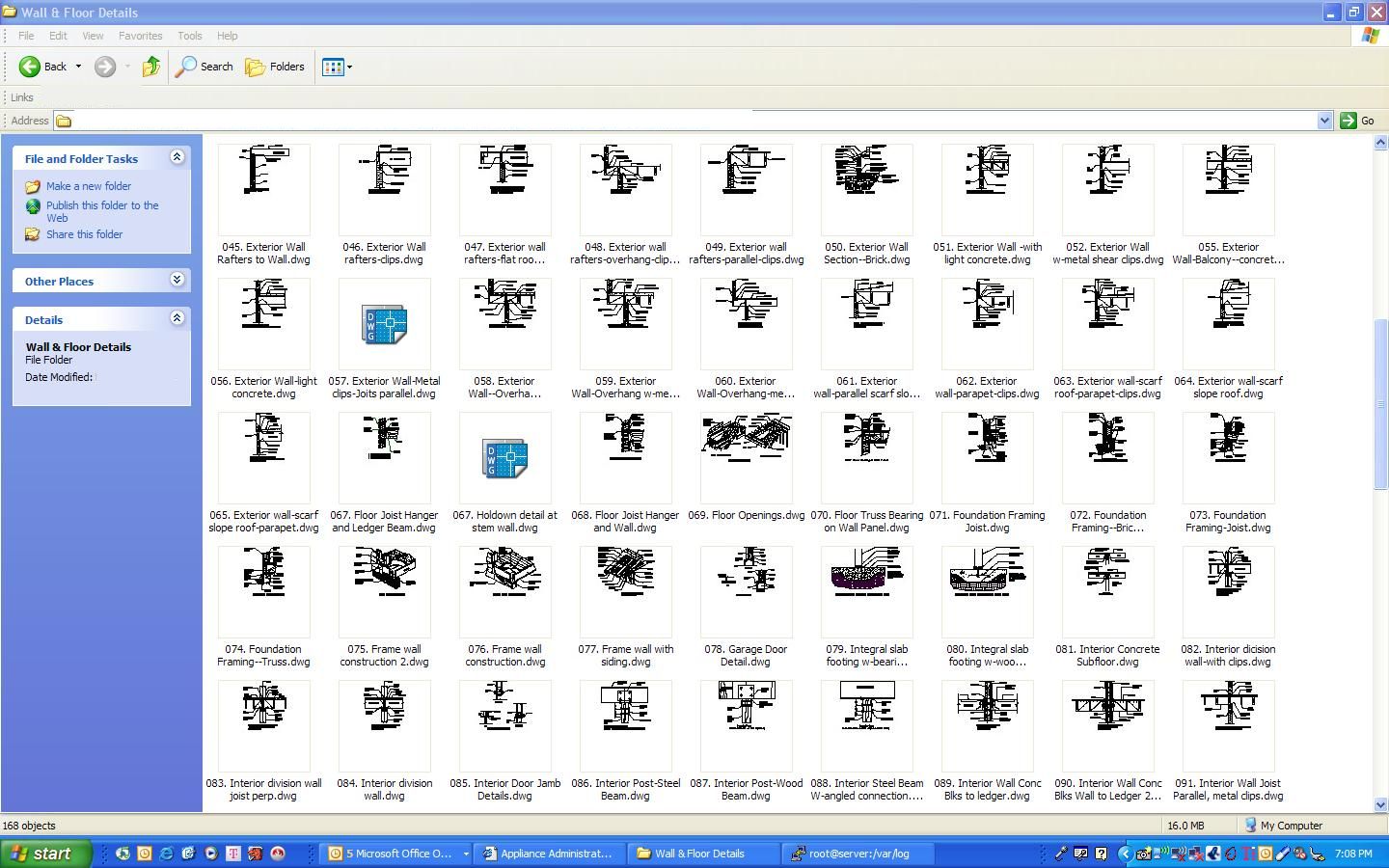The height and width of the screenshot is (868, 1389).
Task: Click file name 082. Interior dicision wall-with clips.dwg
Action: click(x=1228, y=656)
